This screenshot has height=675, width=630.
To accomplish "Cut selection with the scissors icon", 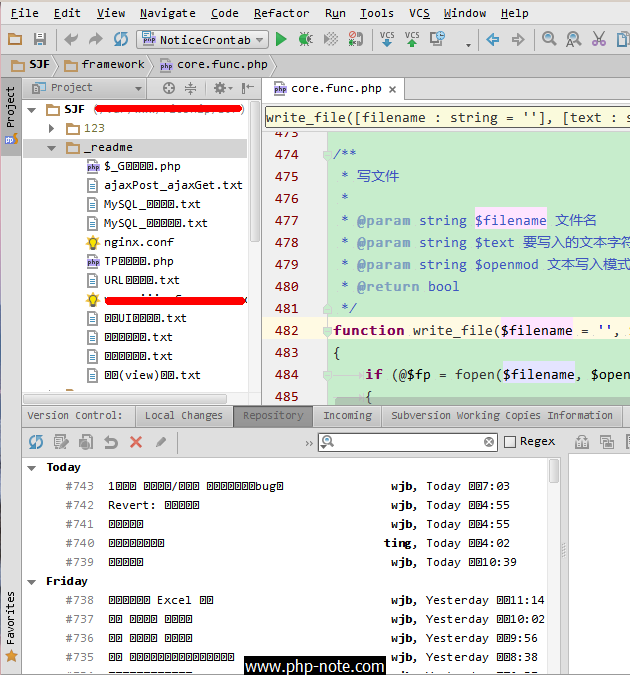I will coord(599,40).
